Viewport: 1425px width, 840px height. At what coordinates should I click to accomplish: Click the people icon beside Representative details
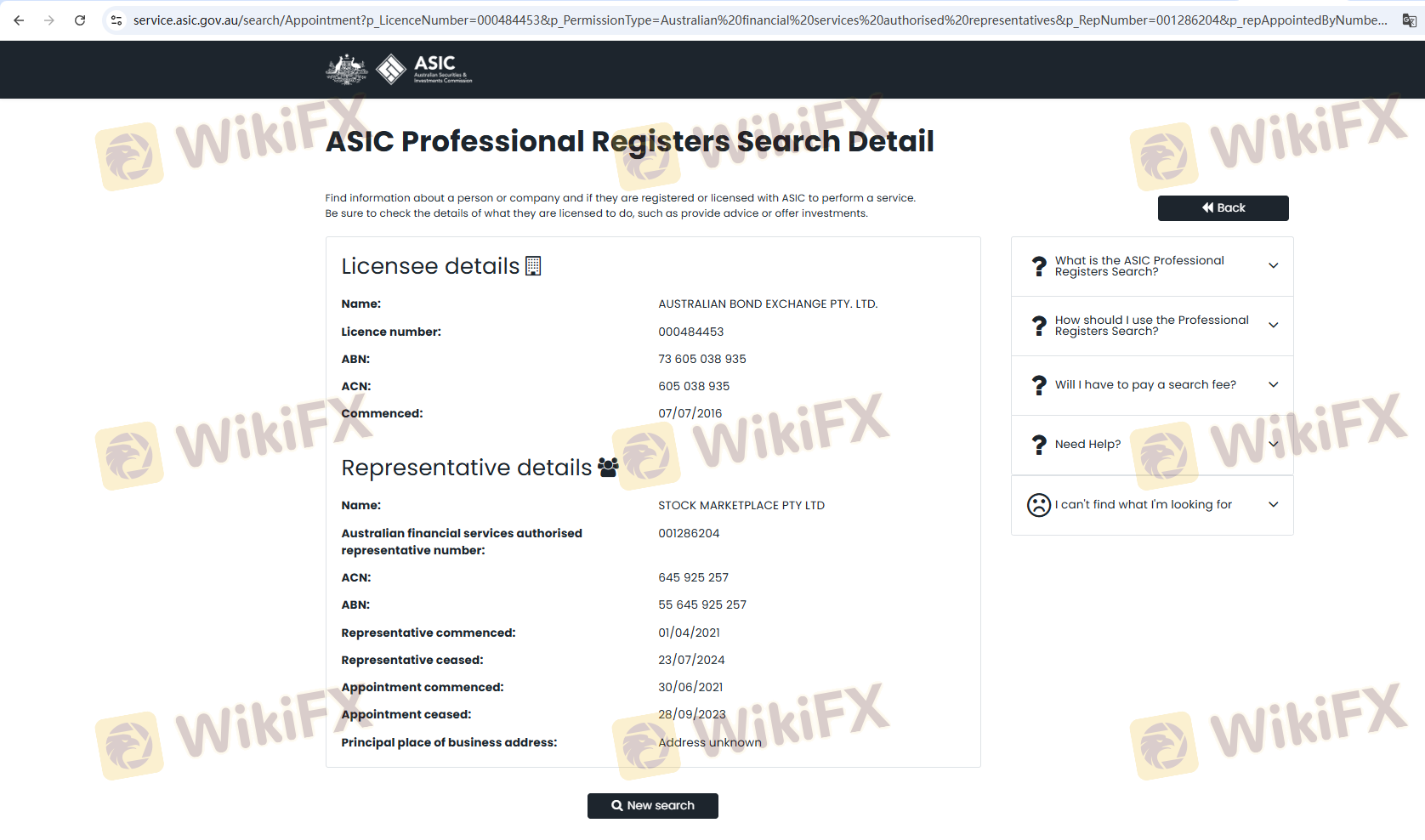(608, 468)
